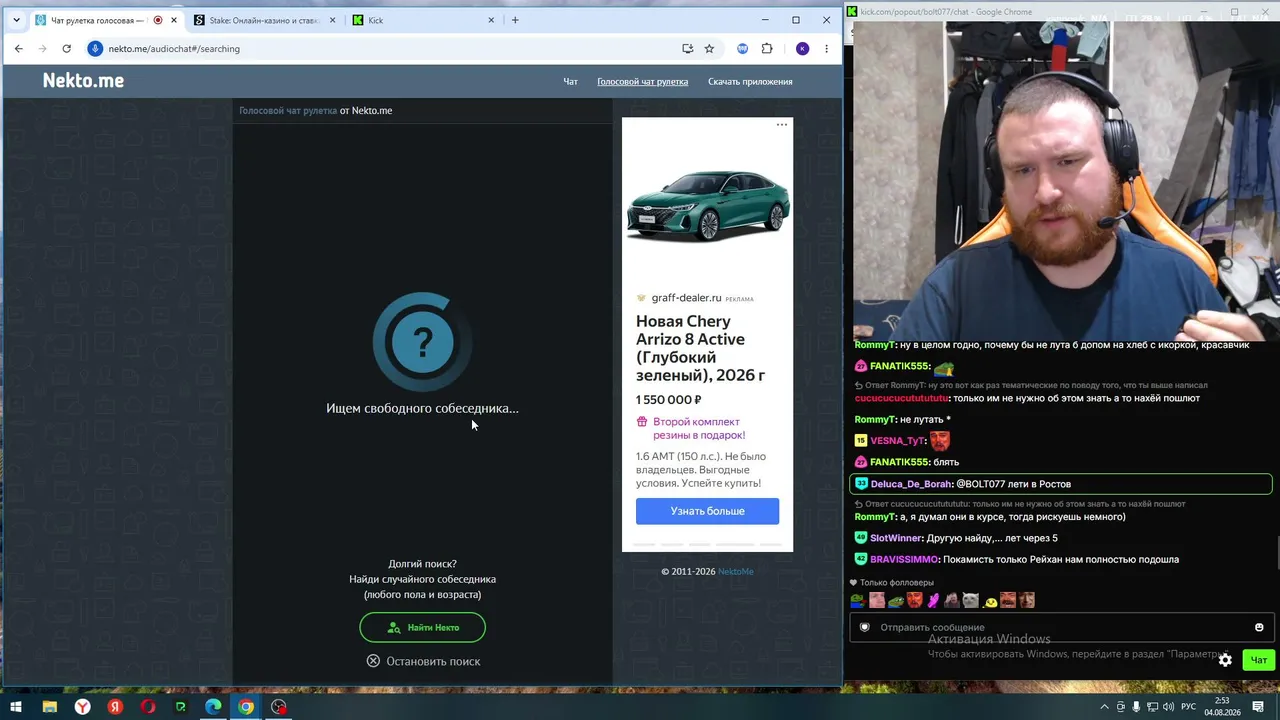Open the NektoMe footer link

pyautogui.click(x=736, y=572)
